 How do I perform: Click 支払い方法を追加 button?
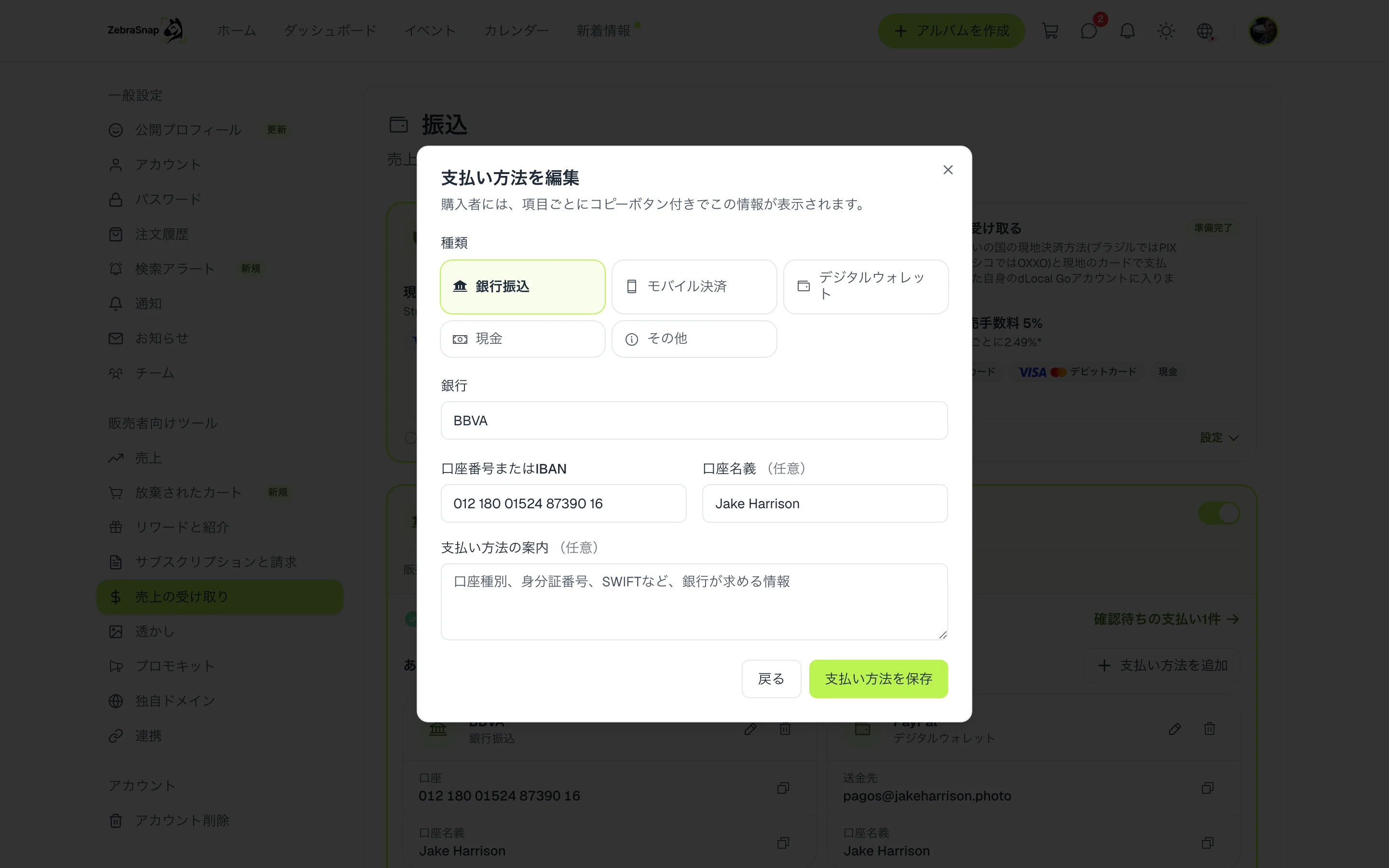pyautogui.click(x=1162, y=665)
